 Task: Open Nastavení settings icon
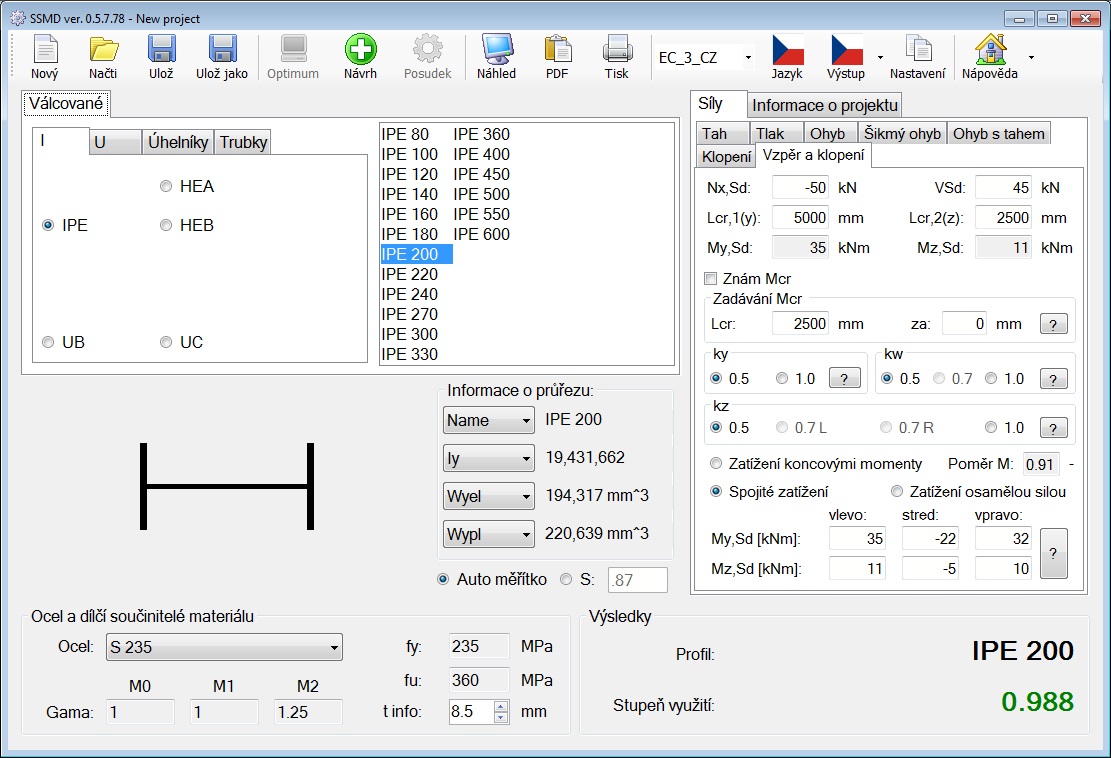click(x=917, y=56)
